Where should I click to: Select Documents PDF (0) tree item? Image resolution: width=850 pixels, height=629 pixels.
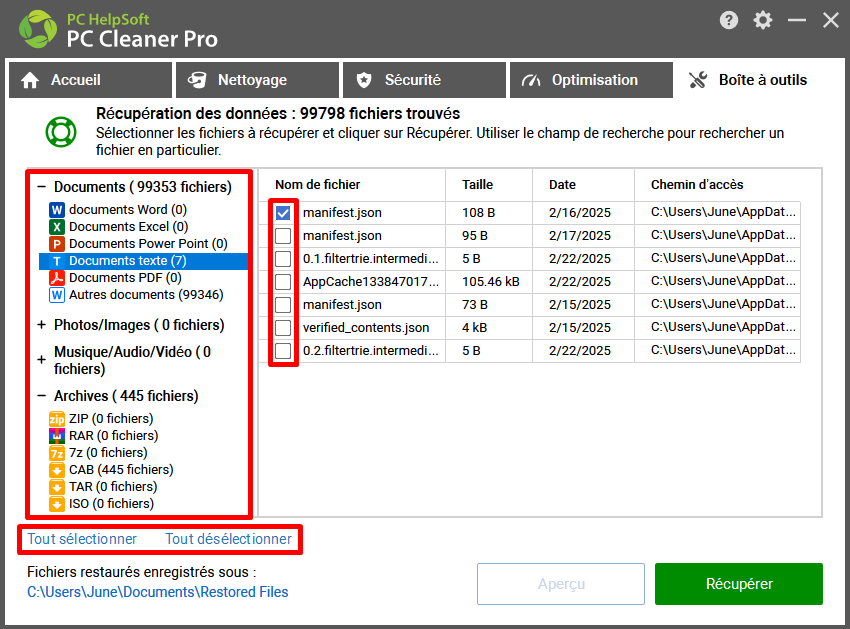[125, 278]
